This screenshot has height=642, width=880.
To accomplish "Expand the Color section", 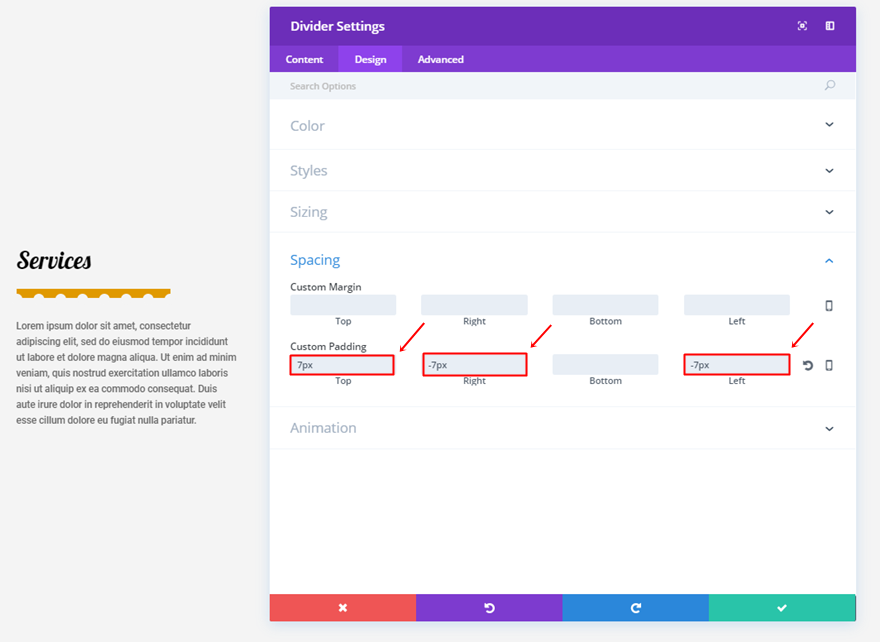I will [562, 126].
